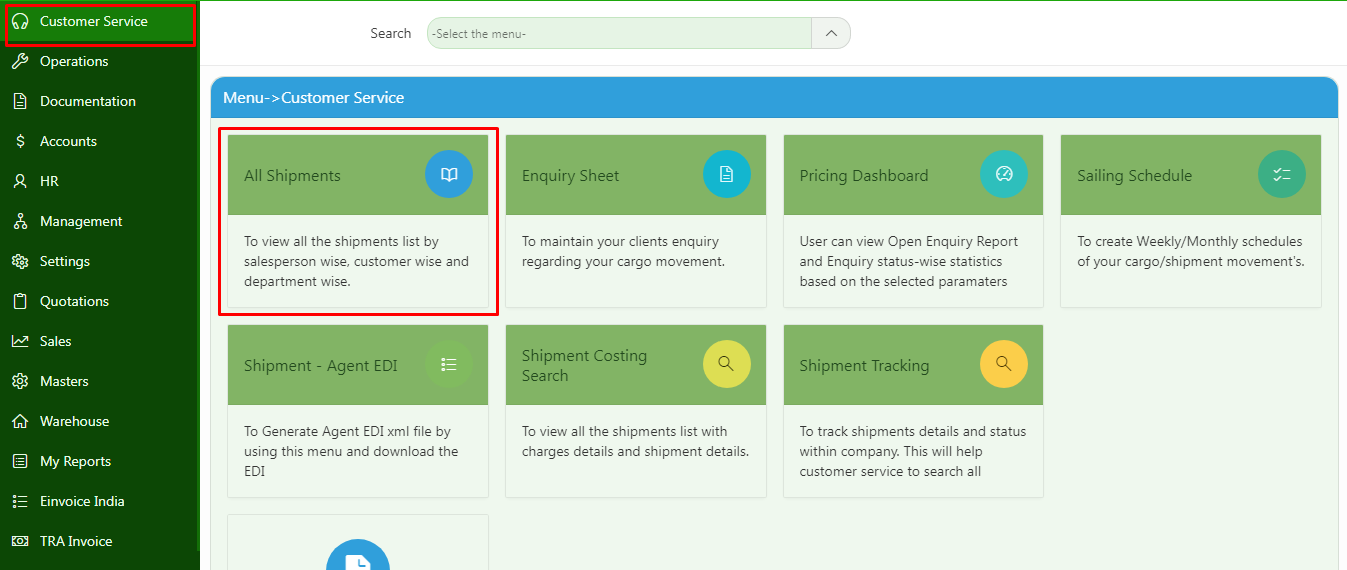Open the Pricing Dashboard title link
The width and height of the screenshot is (1347, 570).
864,176
